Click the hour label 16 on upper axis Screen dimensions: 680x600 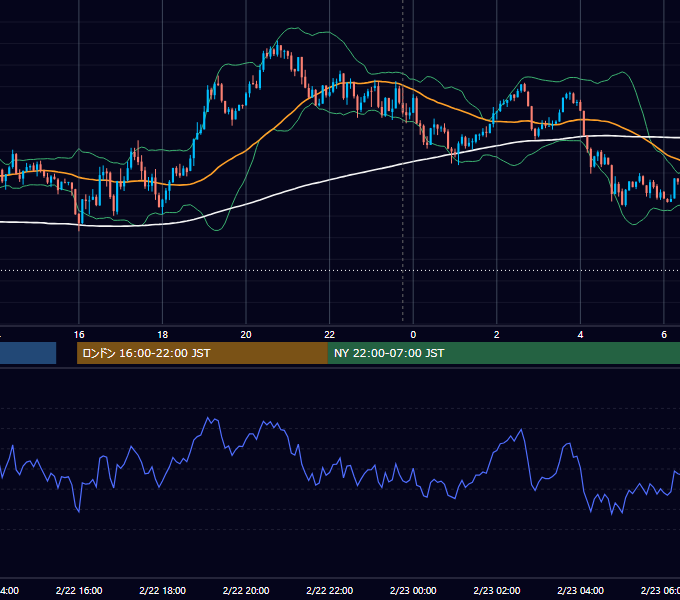point(79,335)
